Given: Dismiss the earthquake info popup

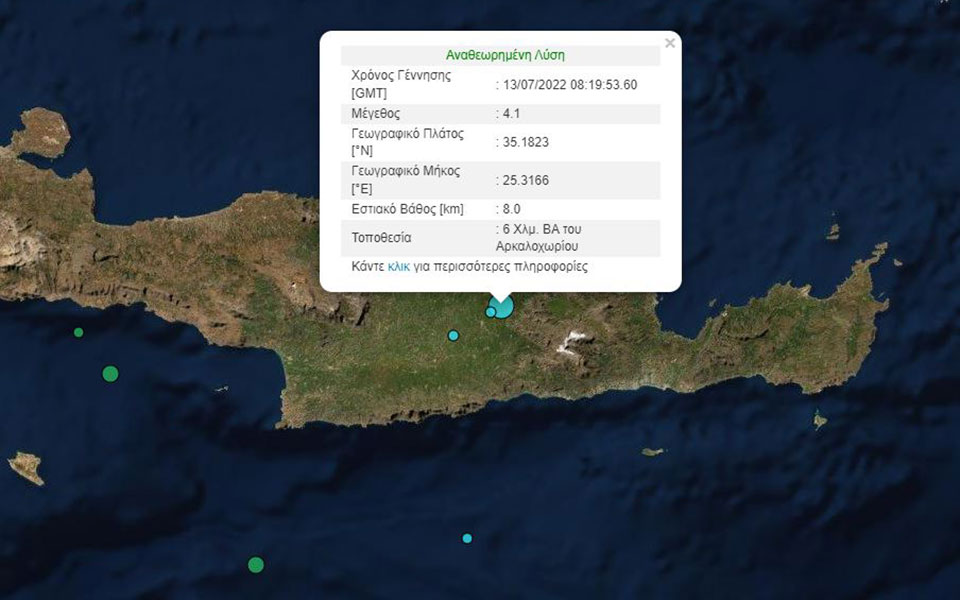Looking at the screenshot, I should click(x=668, y=43).
